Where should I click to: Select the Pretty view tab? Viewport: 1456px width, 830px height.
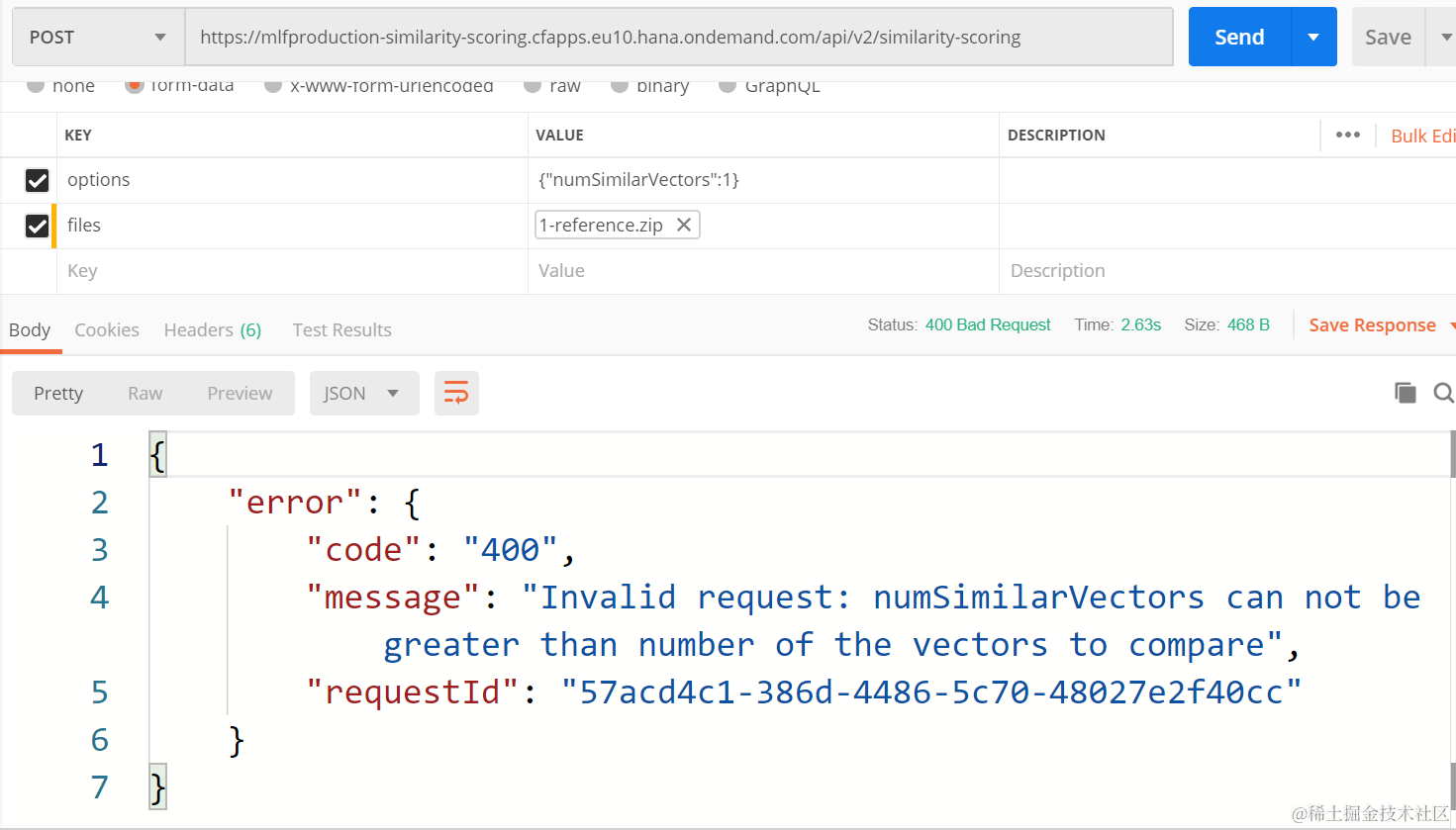click(58, 393)
